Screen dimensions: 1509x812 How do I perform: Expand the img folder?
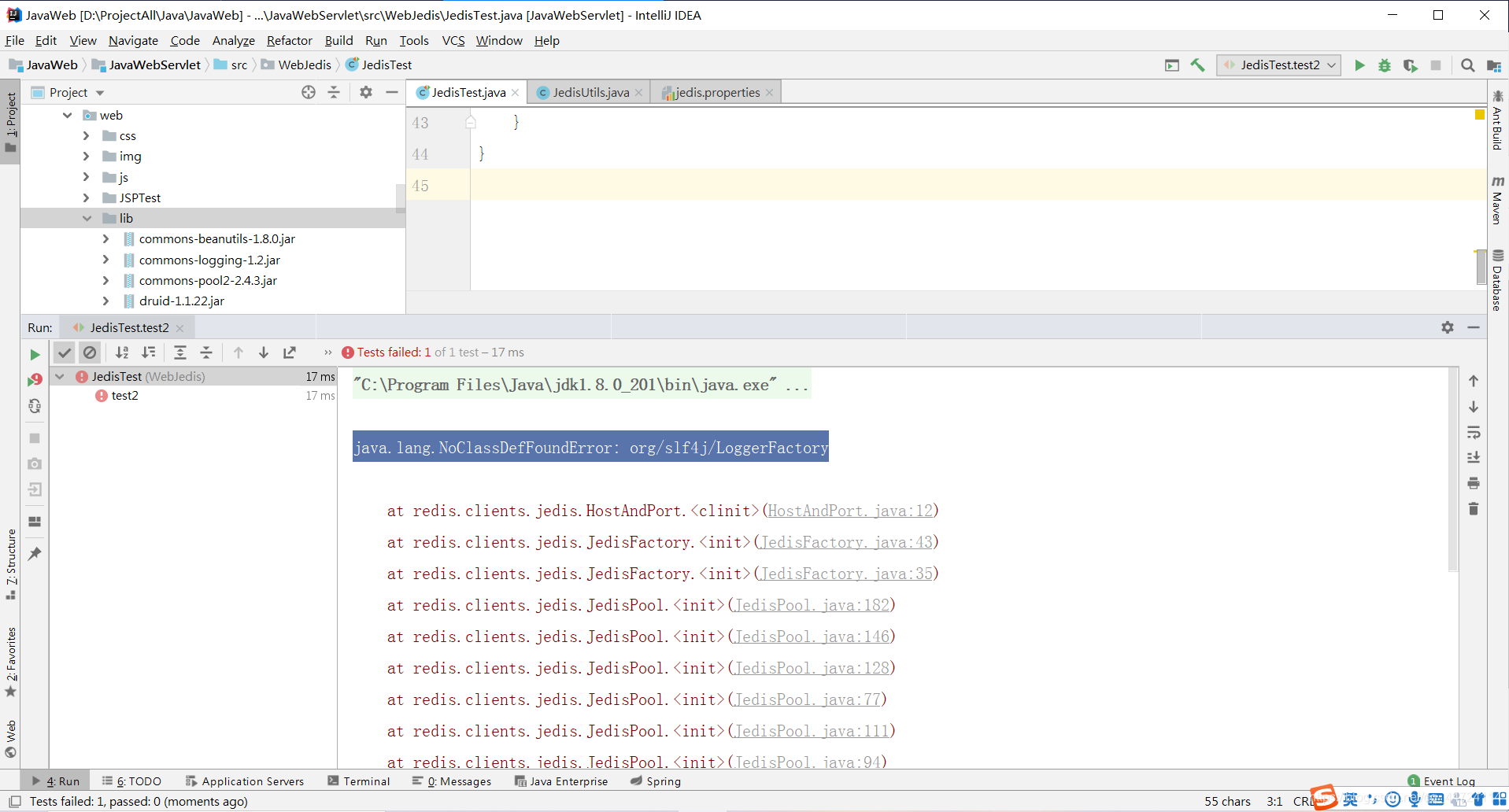tap(87, 157)
